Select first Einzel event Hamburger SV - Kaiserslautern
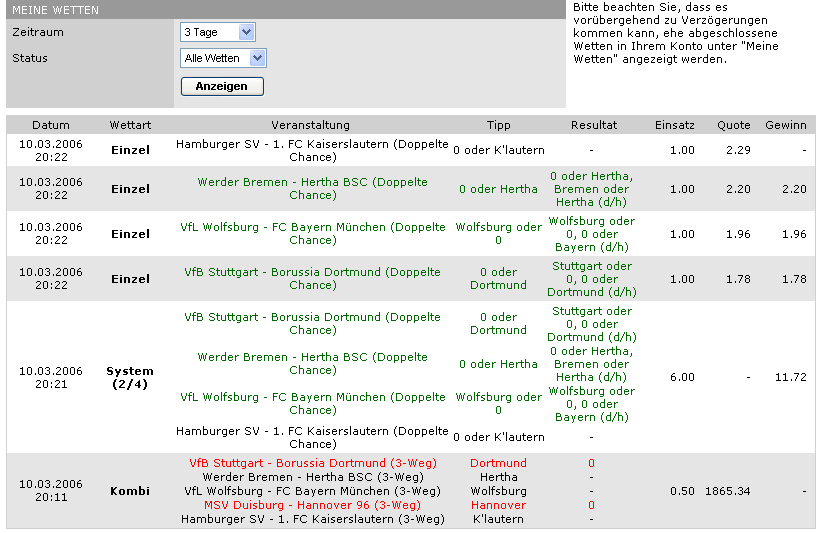The image size is (823, 533). coord(312,150)
